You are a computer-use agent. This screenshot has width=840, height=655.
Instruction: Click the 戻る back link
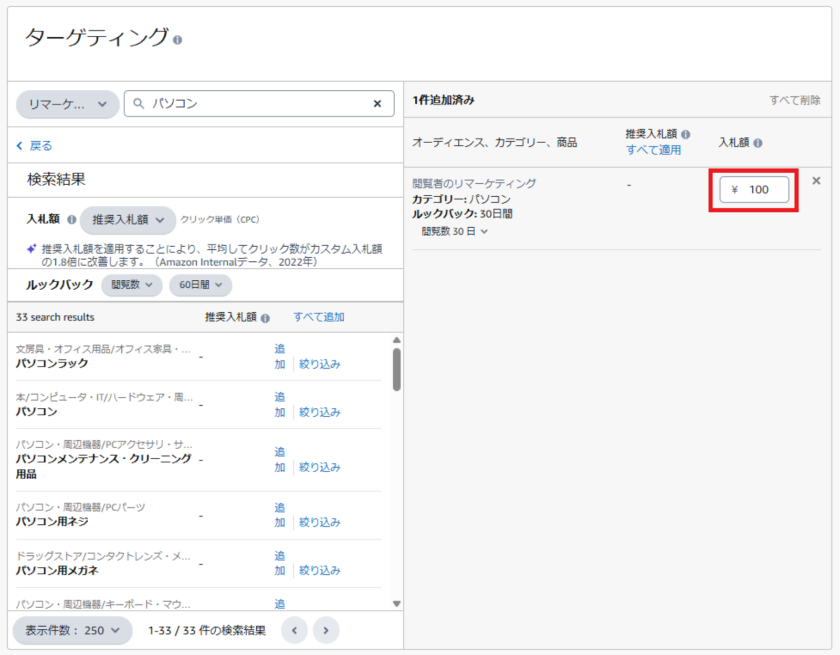[x=35, y=146]
